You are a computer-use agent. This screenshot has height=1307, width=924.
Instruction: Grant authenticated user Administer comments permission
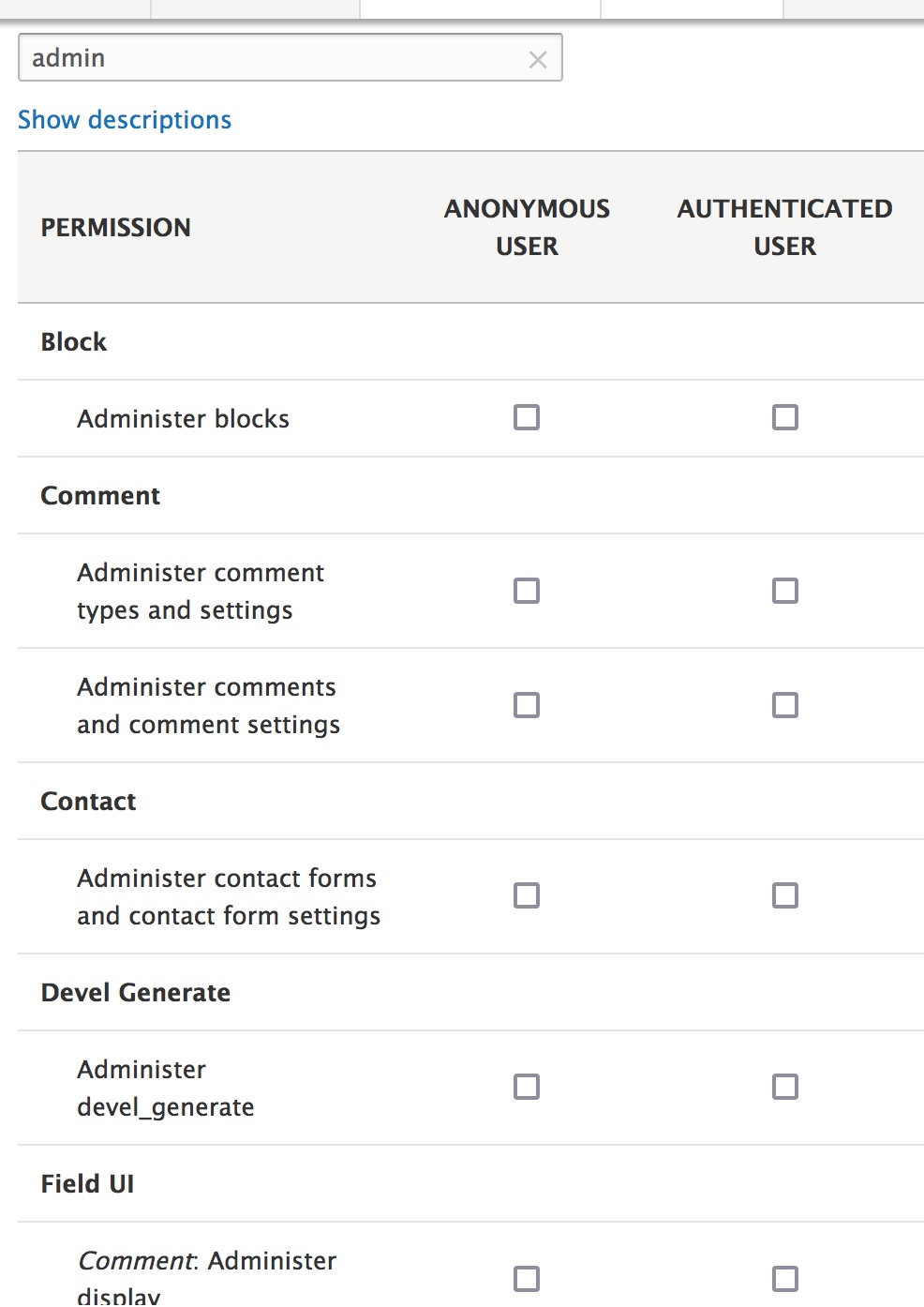[784, 704]
